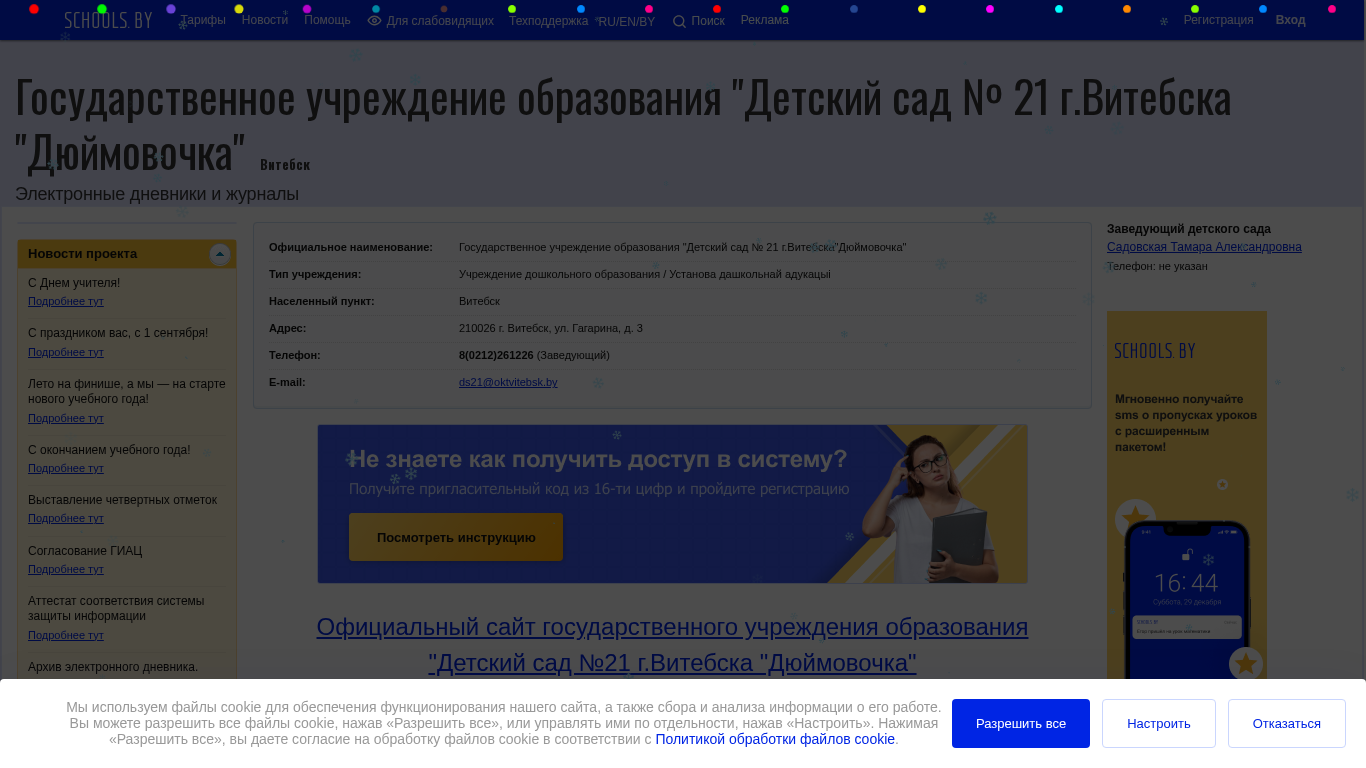Open the Тарифы menu item

[203, 20]
